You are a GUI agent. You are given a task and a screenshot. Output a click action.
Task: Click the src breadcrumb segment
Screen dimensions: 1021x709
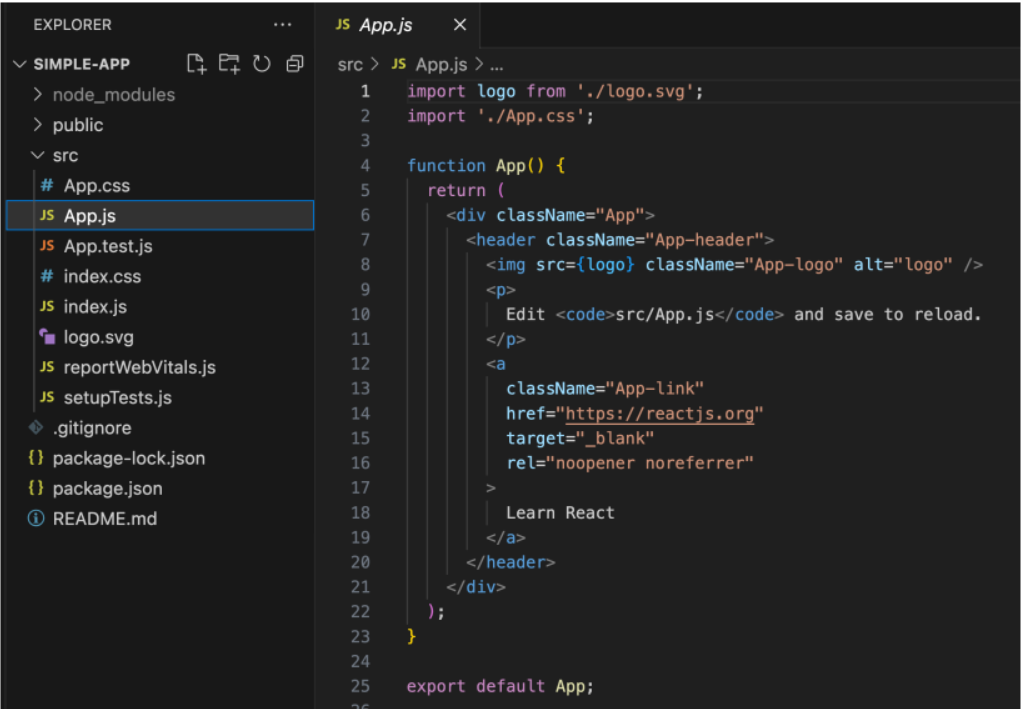[350, 64]
